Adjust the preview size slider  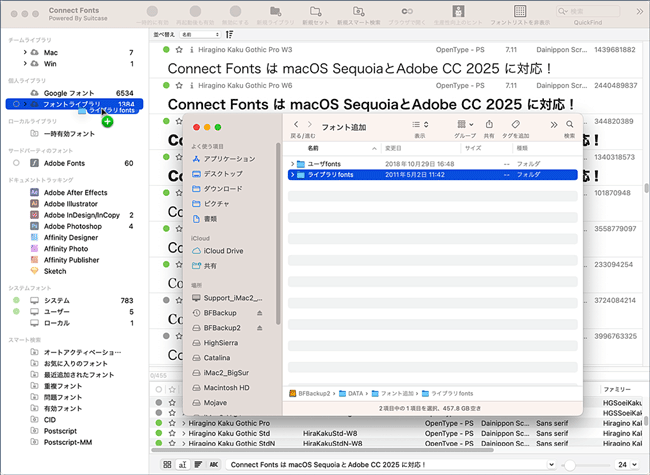(x=570, y=465)
